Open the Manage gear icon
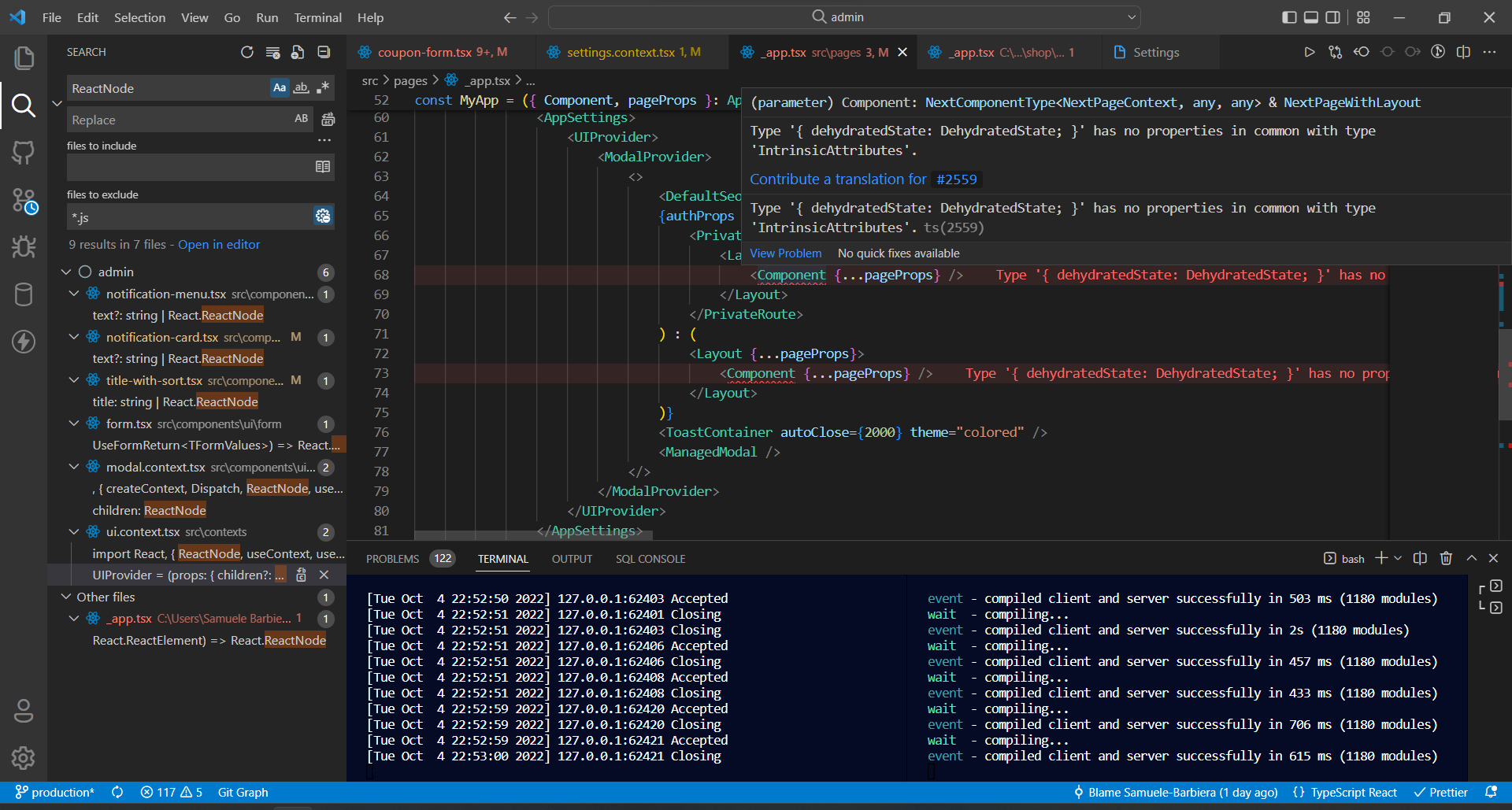 [x=24, y=757]
